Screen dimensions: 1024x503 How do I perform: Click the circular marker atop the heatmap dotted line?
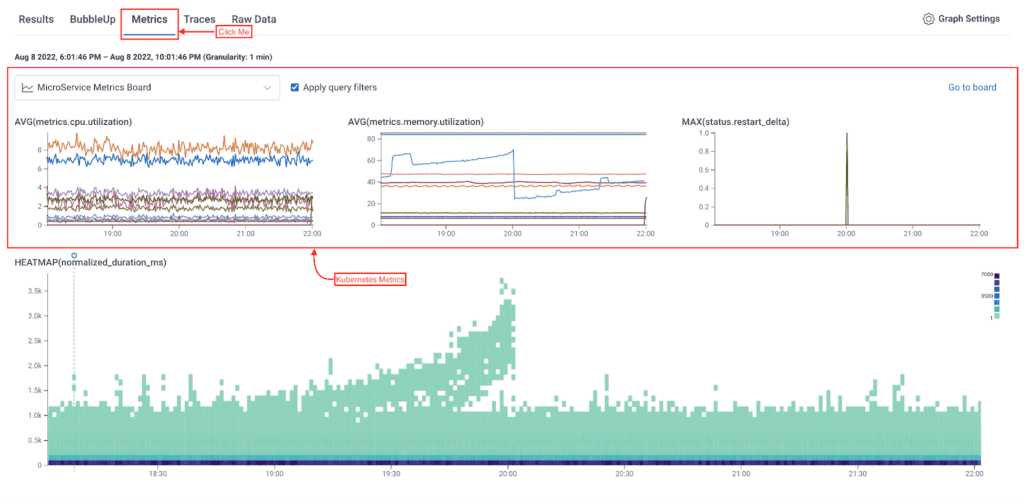point(74,256)
